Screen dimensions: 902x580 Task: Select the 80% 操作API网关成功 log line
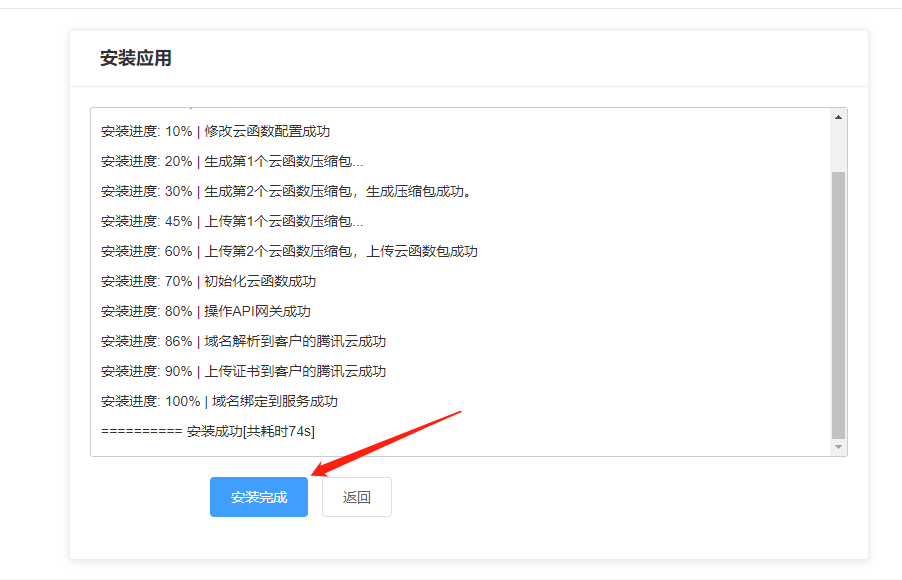point(205,311)
